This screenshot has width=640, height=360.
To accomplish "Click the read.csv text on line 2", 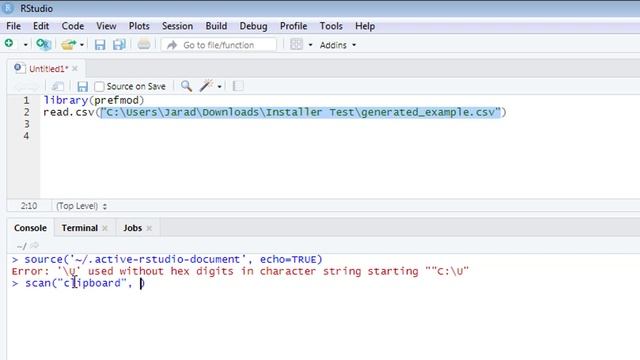I will (x=69, y=112).
